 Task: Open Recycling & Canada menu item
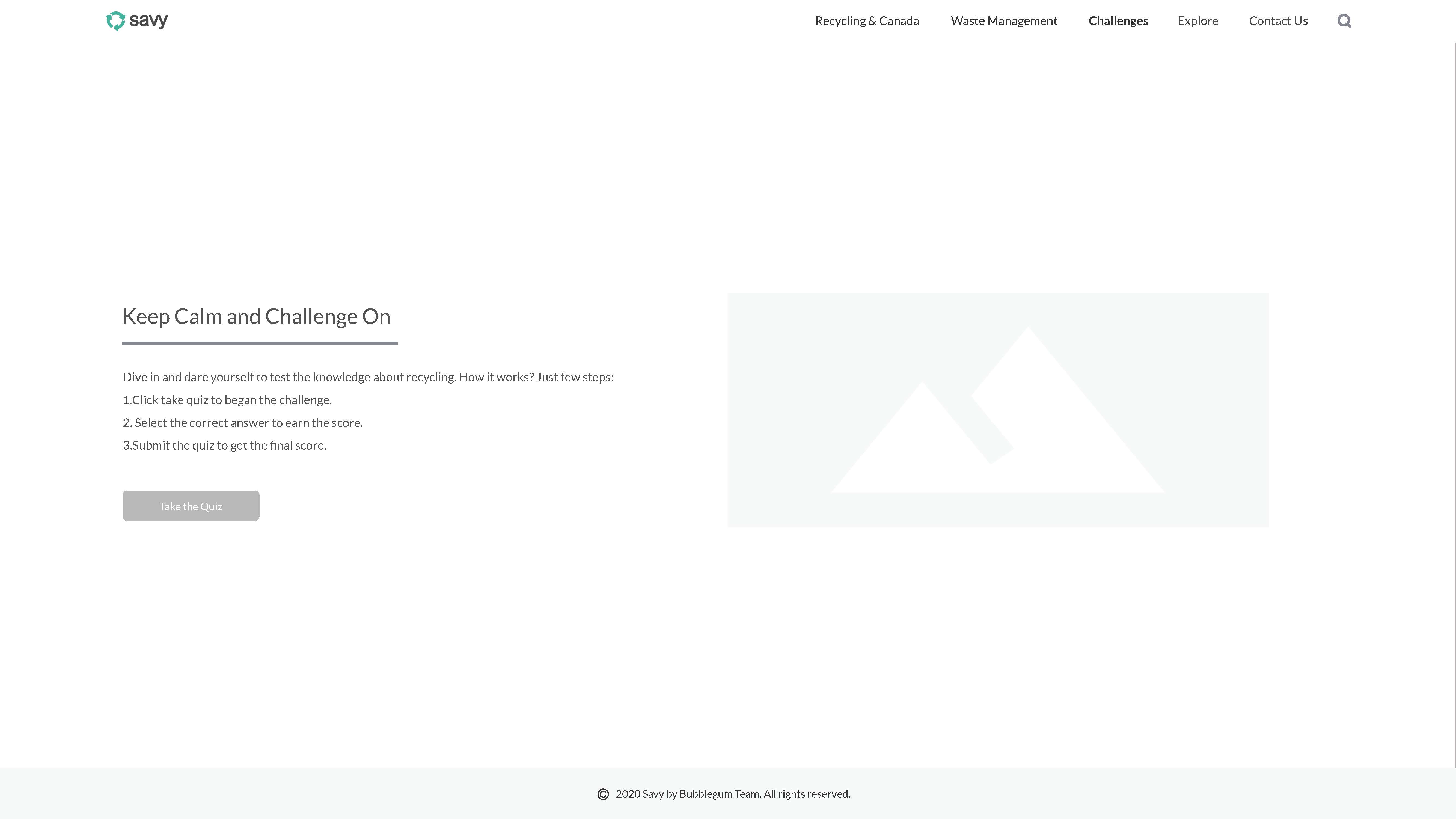click(x=867, y=21)
